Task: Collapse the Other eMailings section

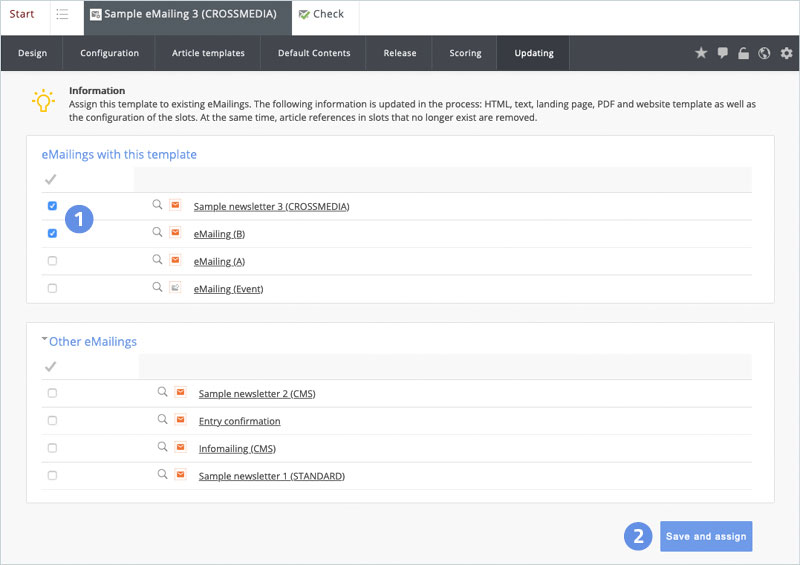Action: click(x=44, y=340)
